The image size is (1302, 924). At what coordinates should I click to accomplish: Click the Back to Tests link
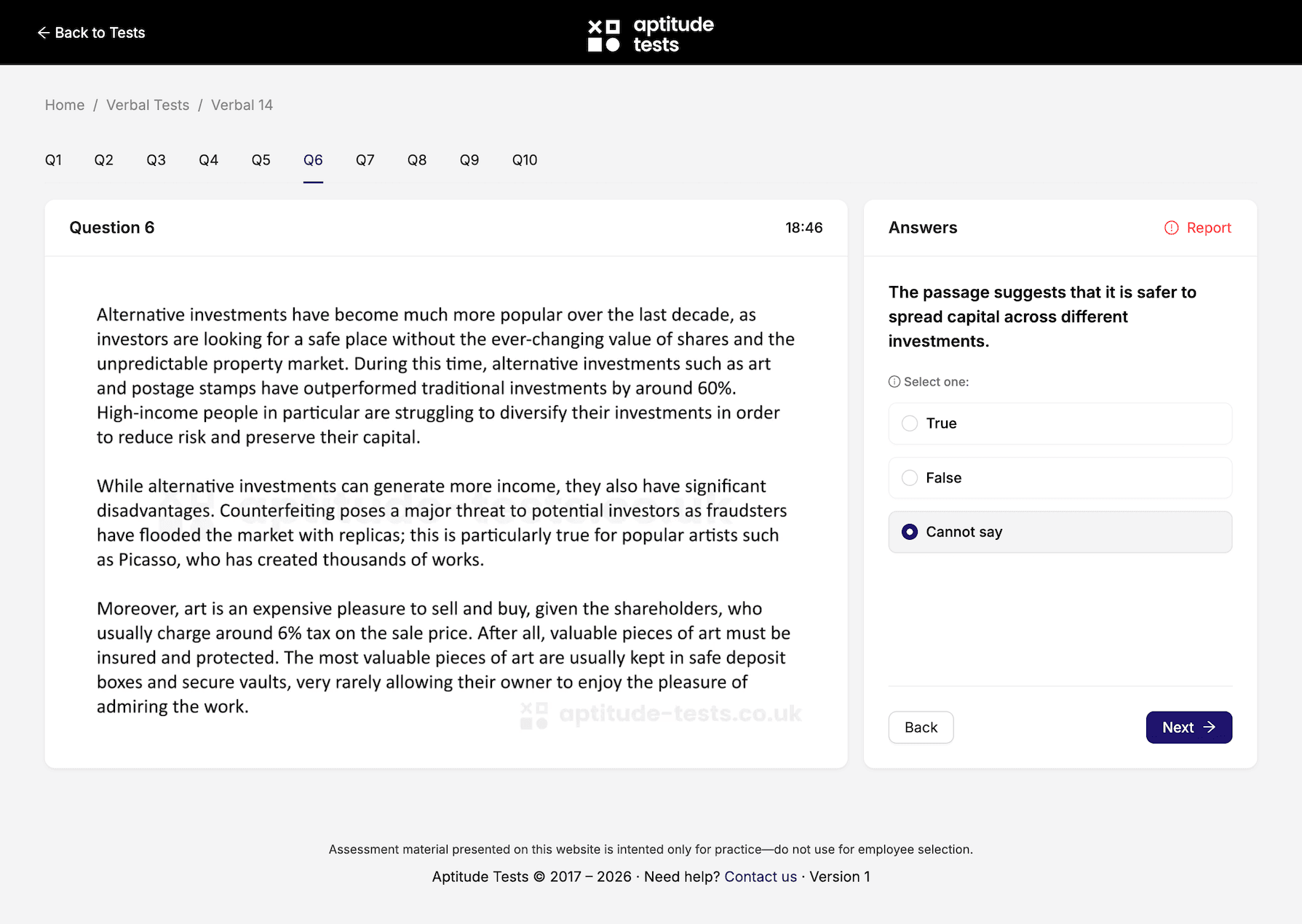pyautogui.click(x=91, y=33)
